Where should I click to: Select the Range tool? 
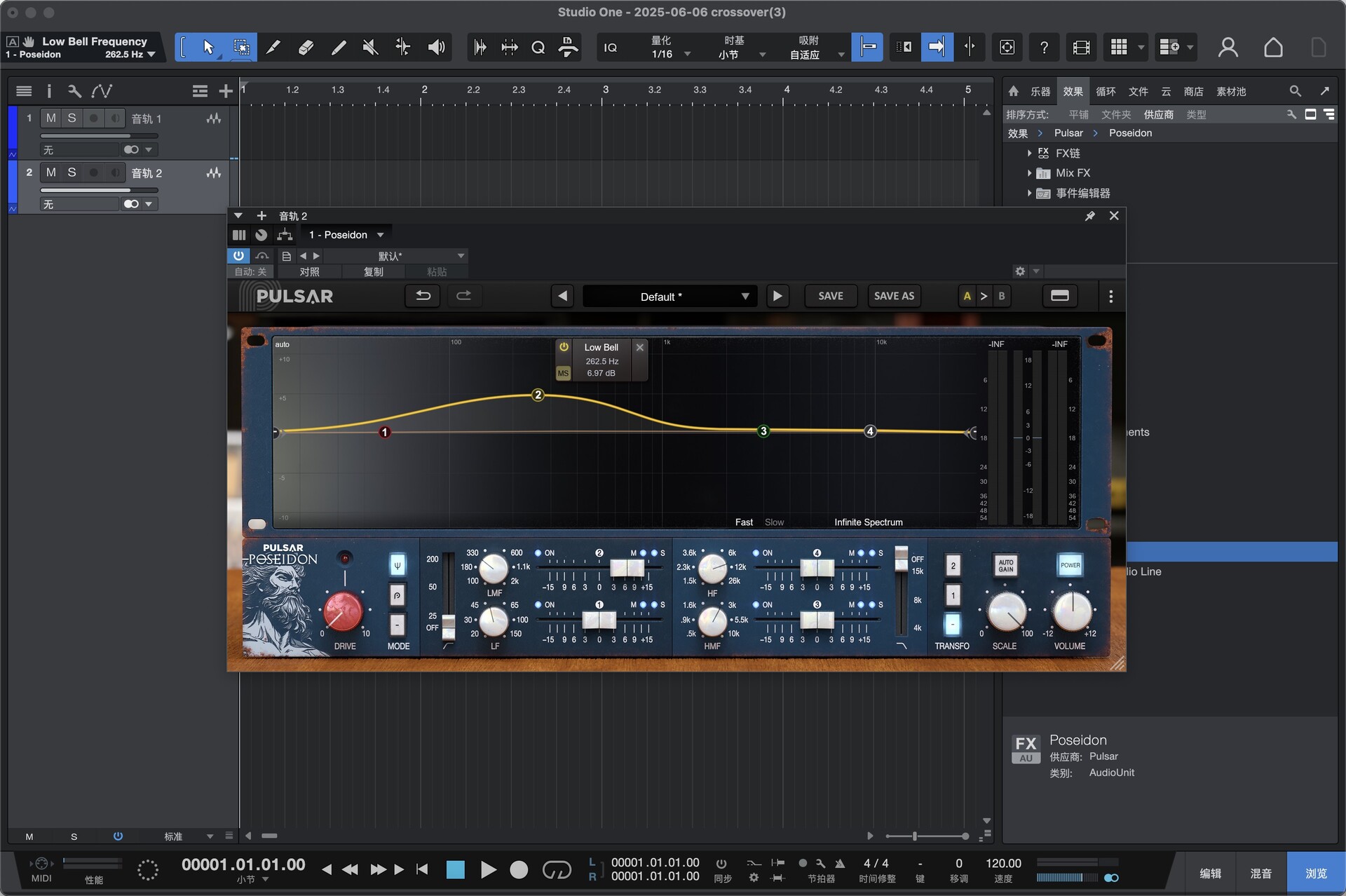[x=241, y=47]
